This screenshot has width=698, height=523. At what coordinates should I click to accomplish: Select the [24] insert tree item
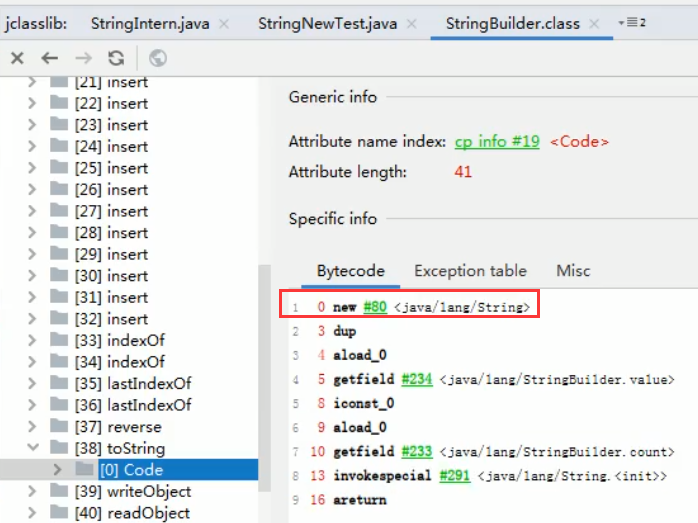click(x=111, y=146)
